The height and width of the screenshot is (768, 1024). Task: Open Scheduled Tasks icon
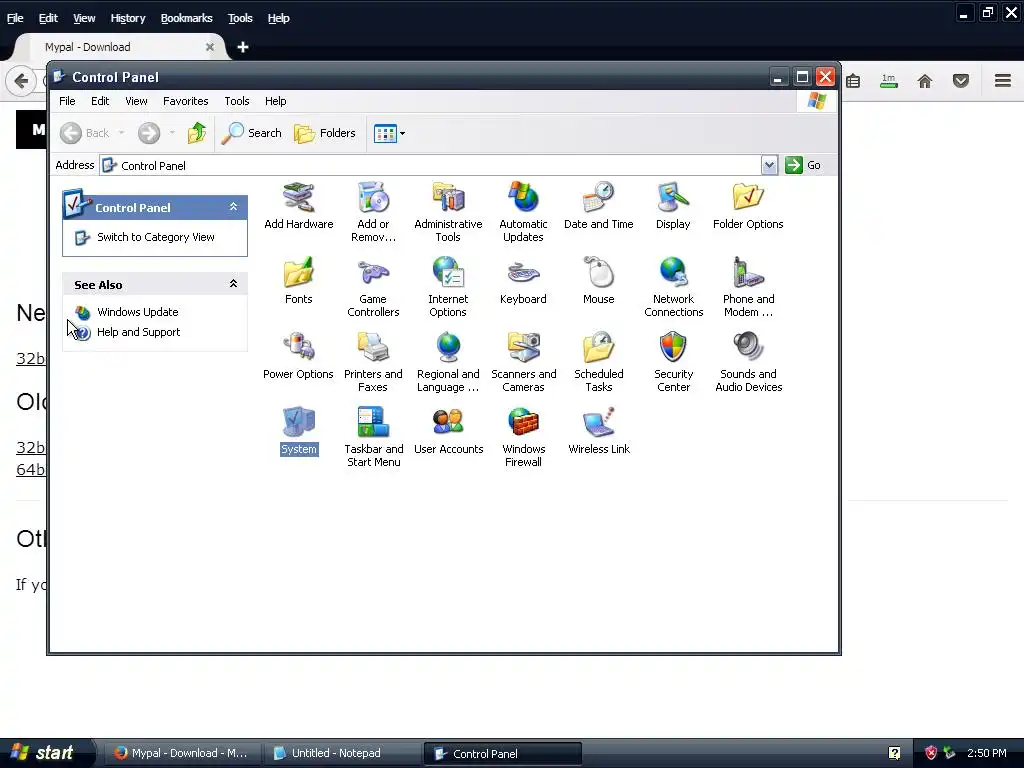[x=598, y=362]
